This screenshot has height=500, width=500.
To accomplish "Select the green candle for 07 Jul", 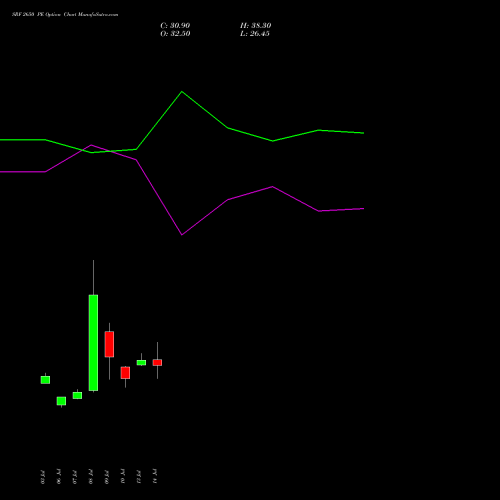I will tap(77, 395).
